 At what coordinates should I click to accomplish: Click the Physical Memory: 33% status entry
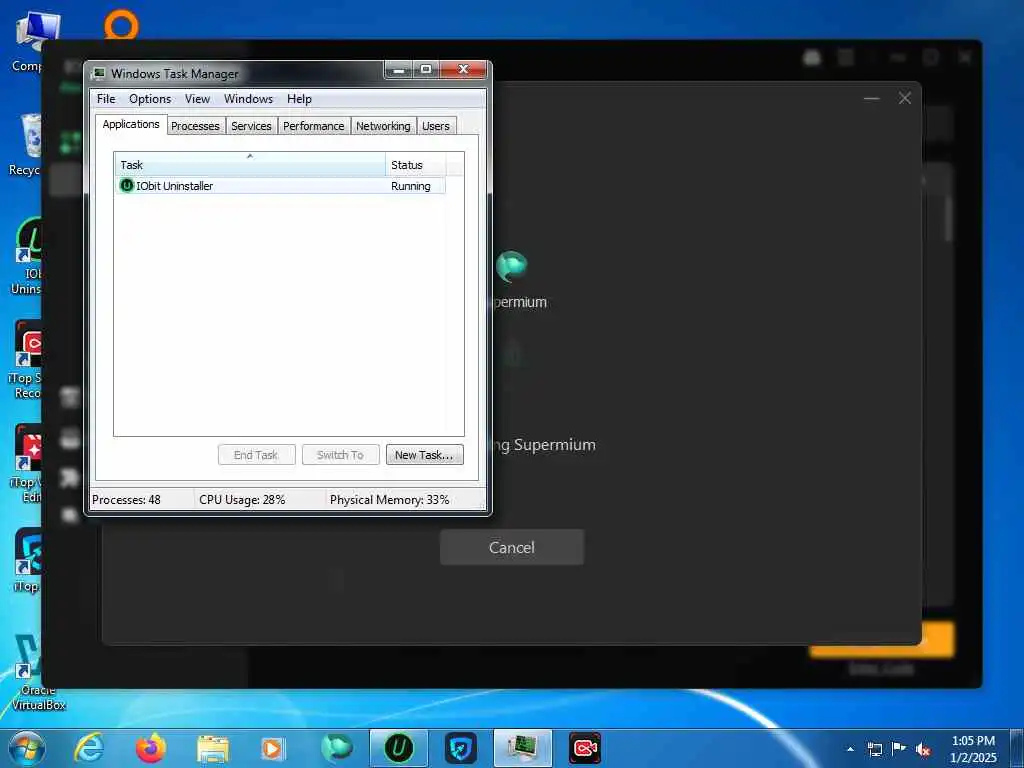coord(389,500)
